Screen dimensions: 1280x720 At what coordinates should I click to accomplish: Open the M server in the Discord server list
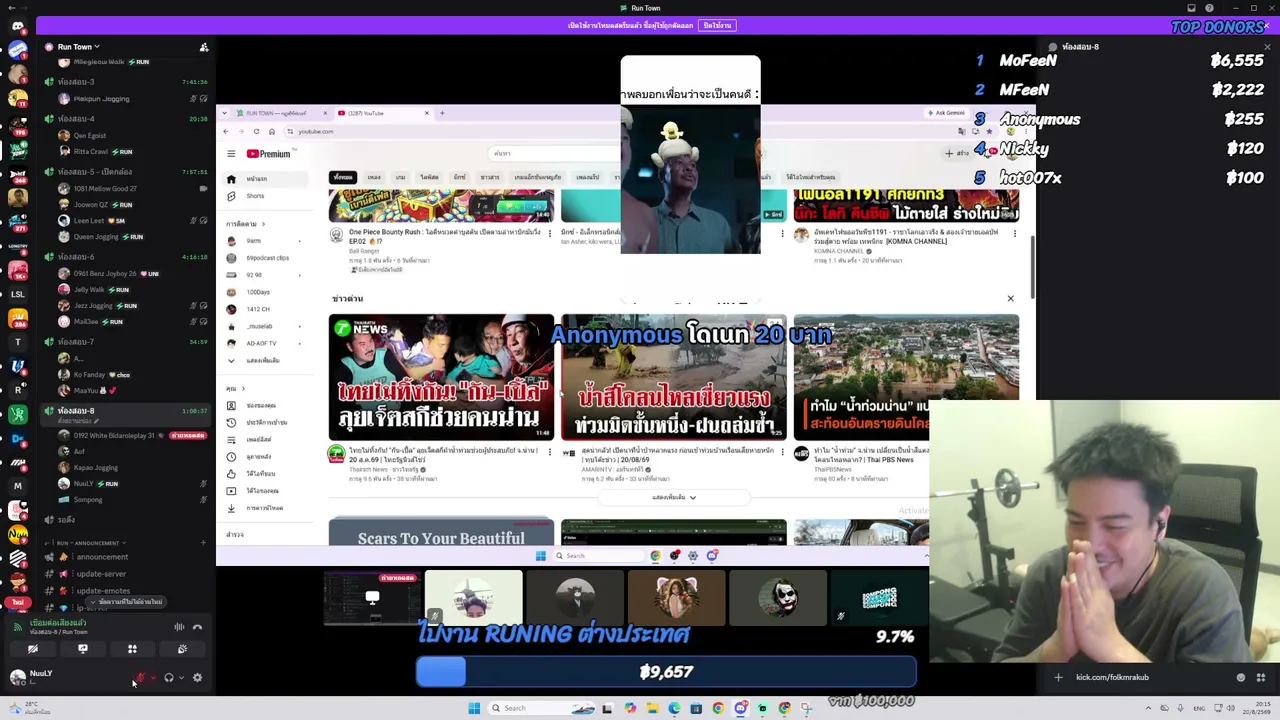(17, 486)
